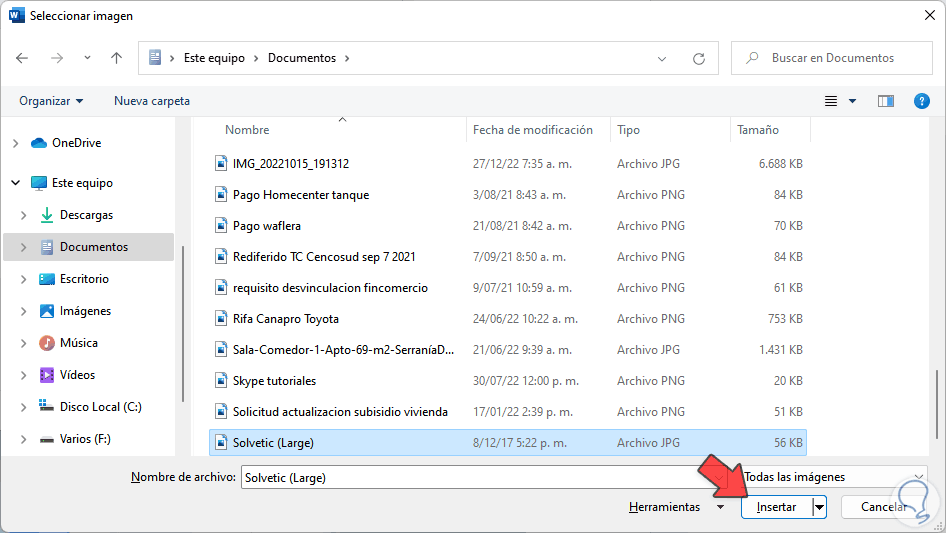Image resolution: width=946 pixels, height=533 pixels.
Task: Open the Insertar button dropdown arrow
Action: pos(820,507)
